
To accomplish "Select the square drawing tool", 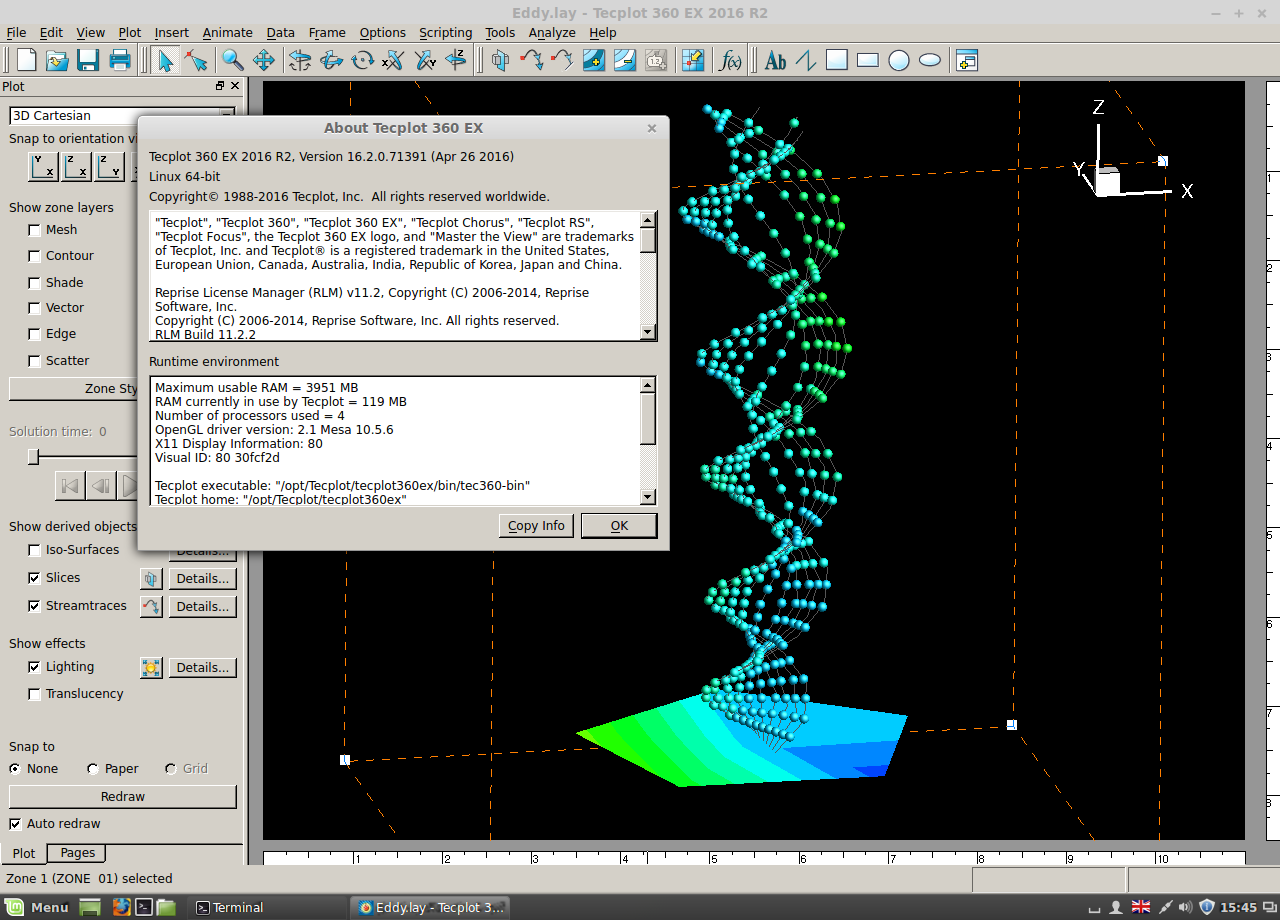I will 837,60.
